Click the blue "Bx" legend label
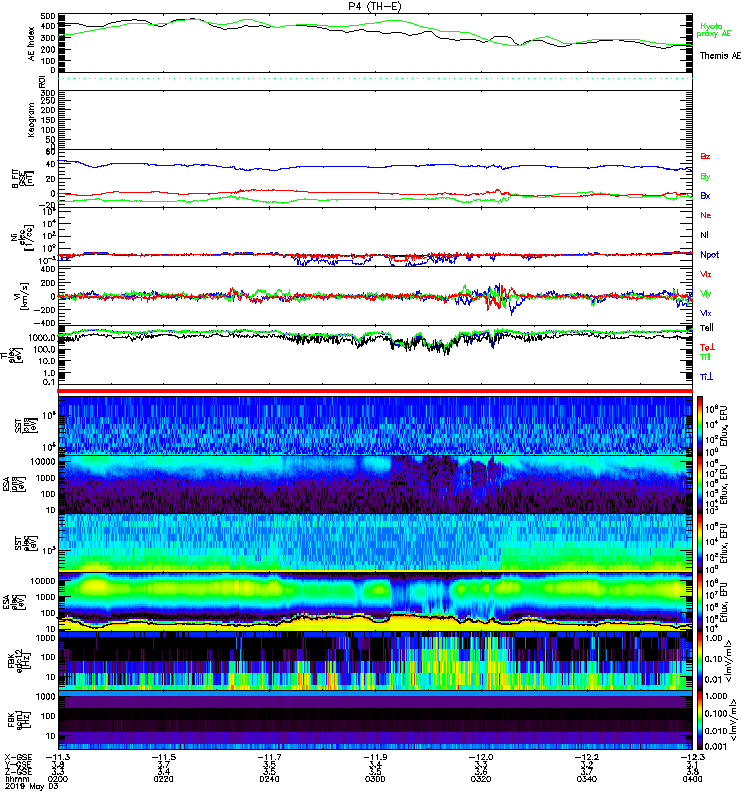750x800 pixels. tap(705, 196)
